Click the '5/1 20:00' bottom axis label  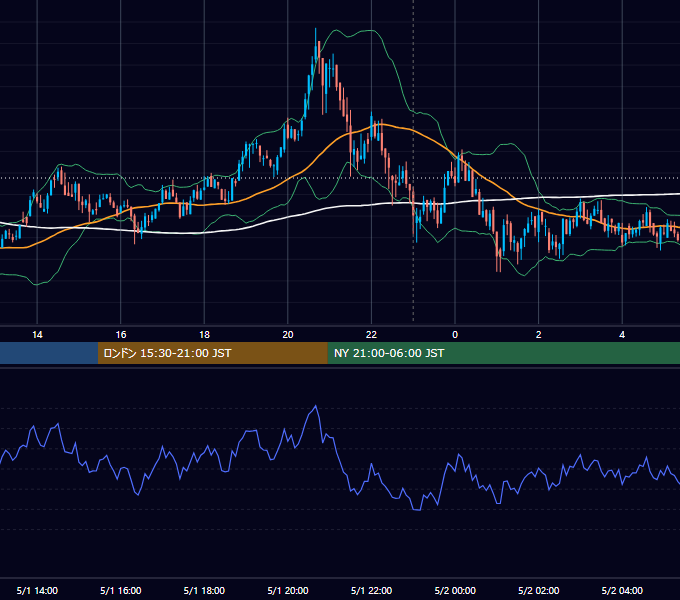288,590
